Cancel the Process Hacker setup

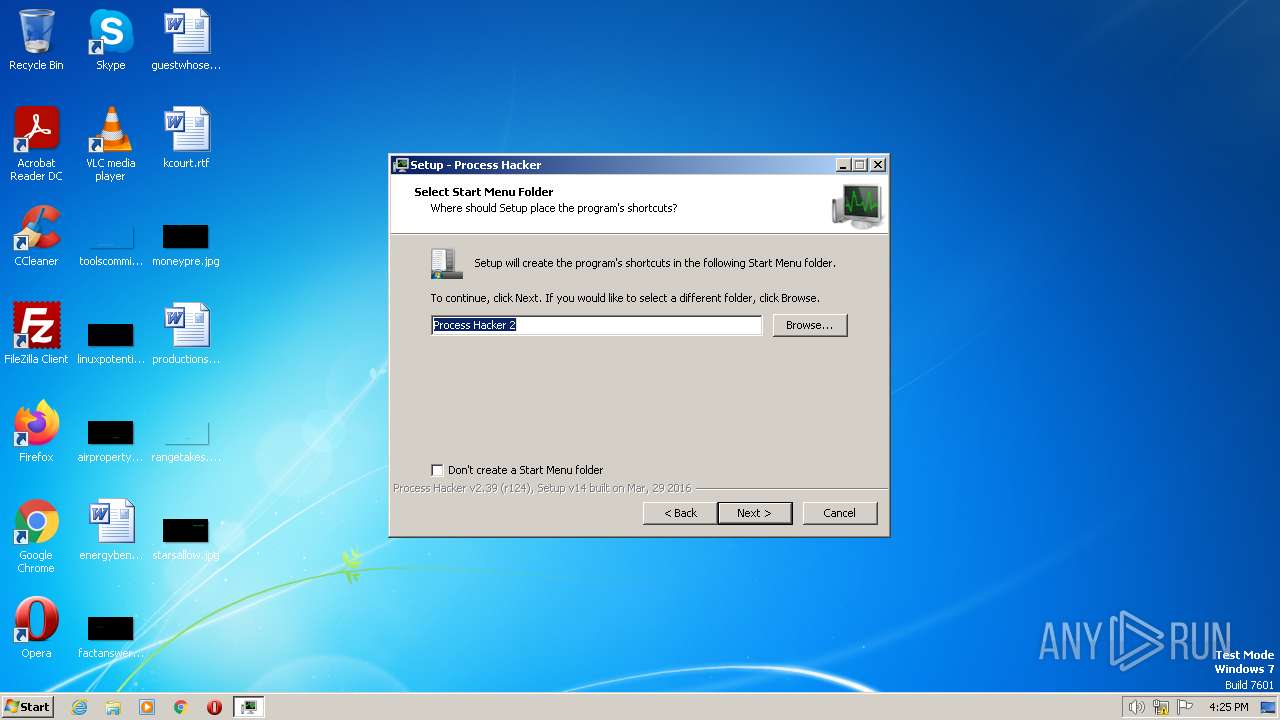click(840, 513)
